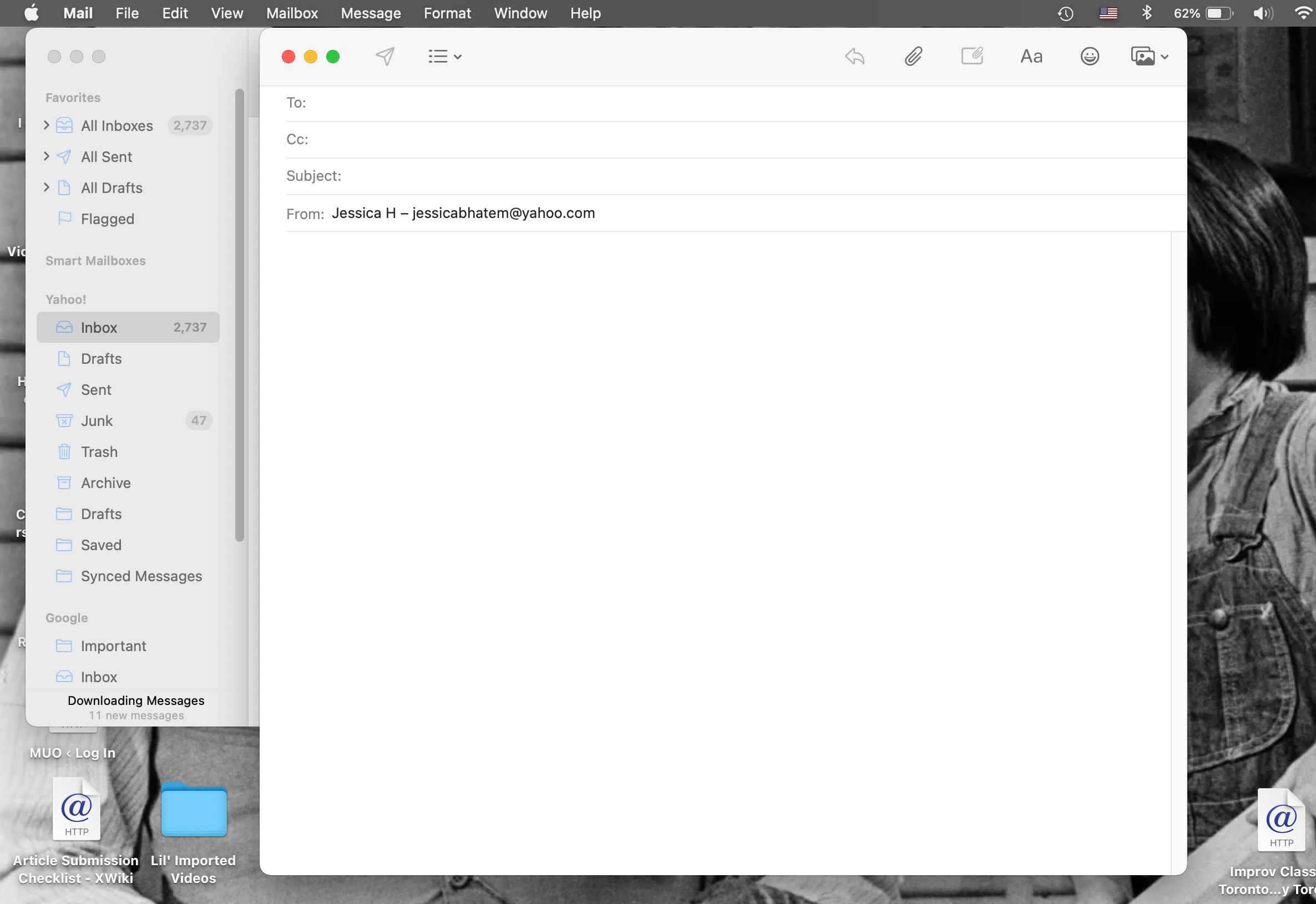The height and width of the screenshot is (904, 1316).
Task: Click the reply arrow icon
Action: point(854,56)
